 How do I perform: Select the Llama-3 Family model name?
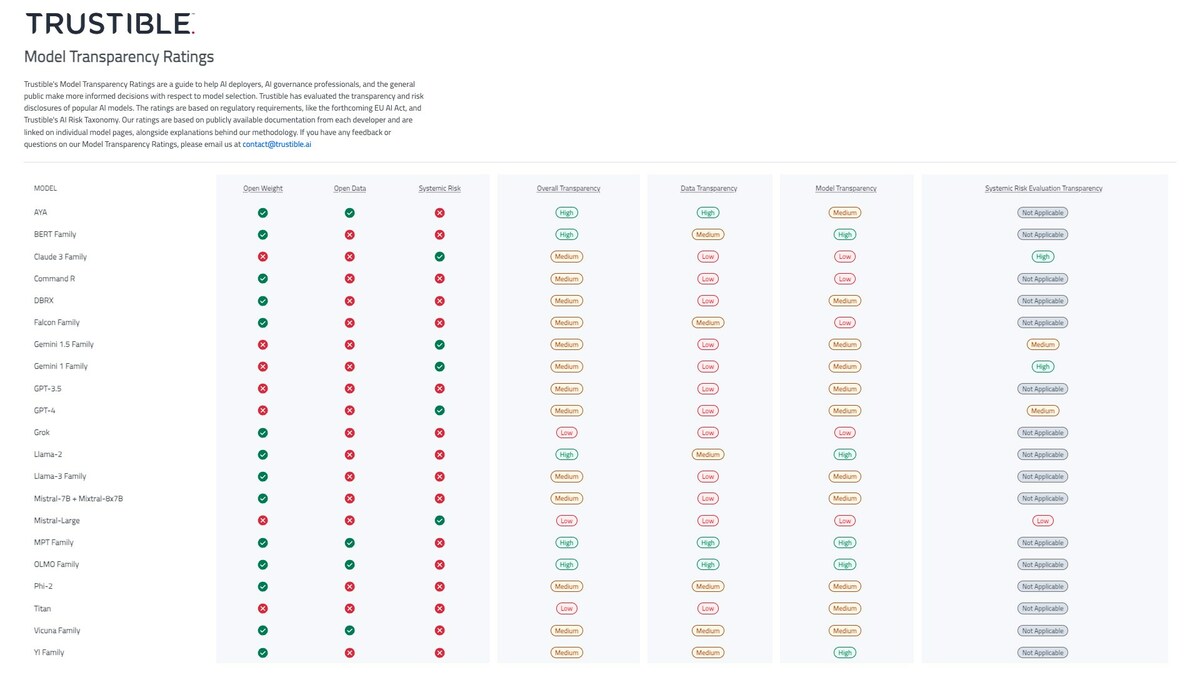click(60, 477)
